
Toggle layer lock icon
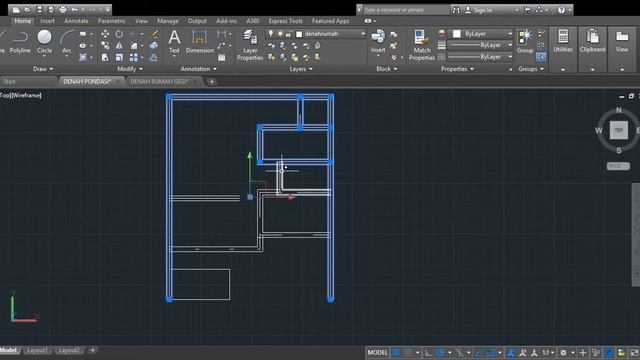tap(289, 34)
